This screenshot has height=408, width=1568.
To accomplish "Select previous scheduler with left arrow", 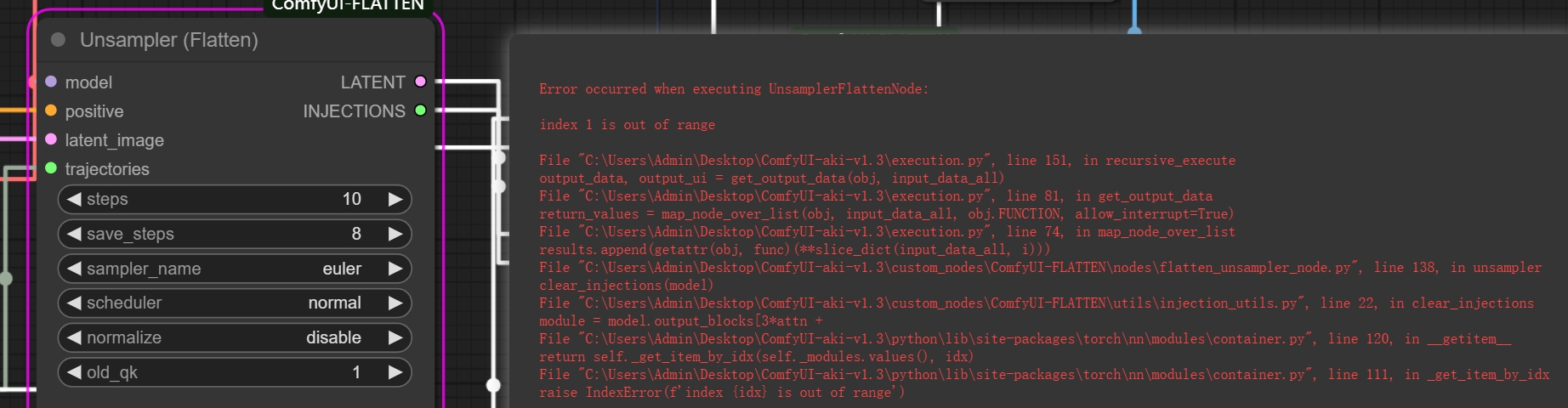I will coord(74,303).
